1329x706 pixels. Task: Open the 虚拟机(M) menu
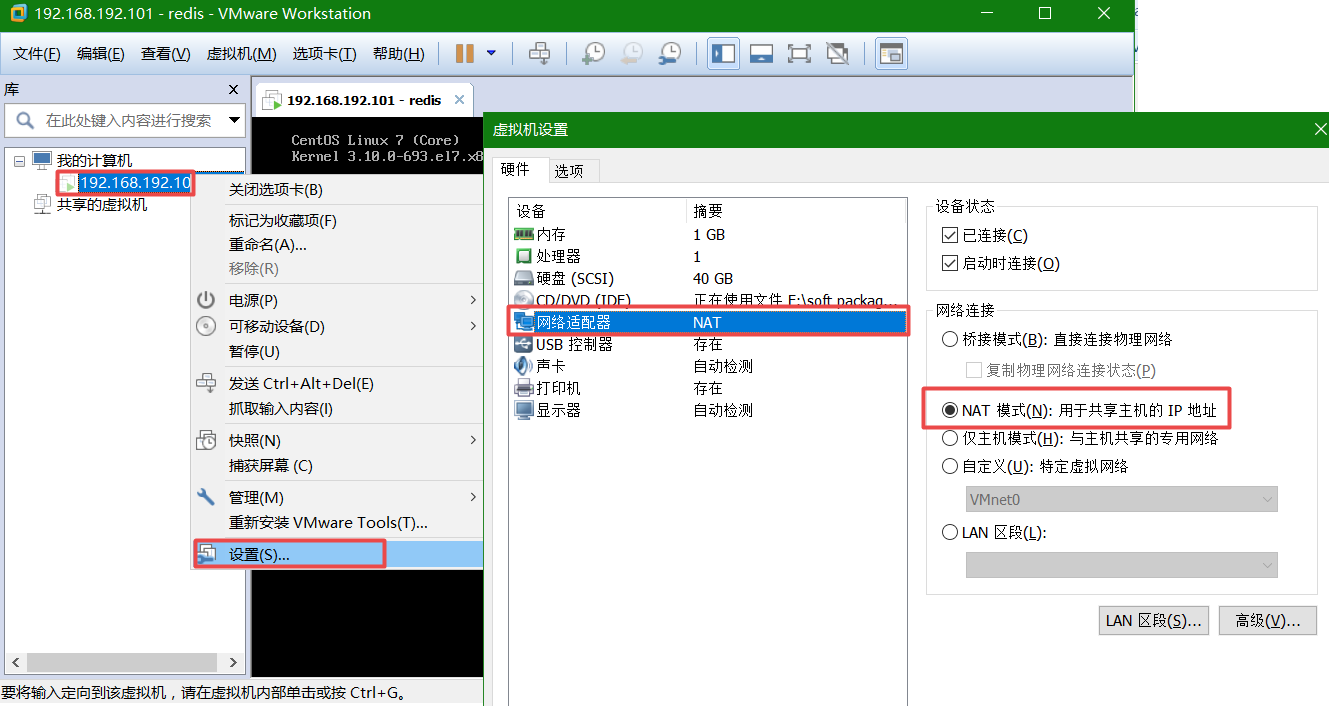[x=241, y=54]
